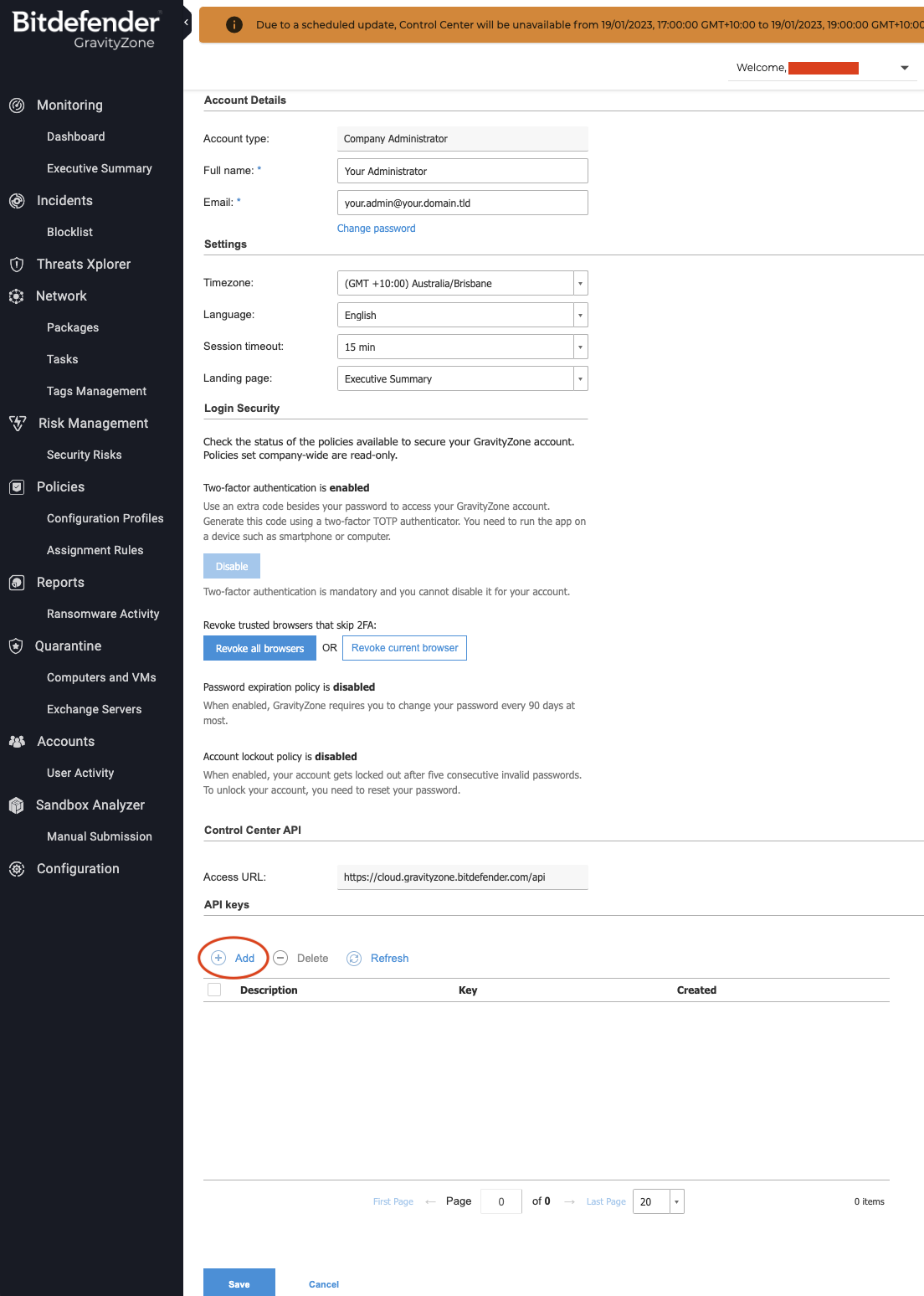Click the Refresh icon above API keys table
The height and width of the screenshot is (1296, 924).
(354, 958)
